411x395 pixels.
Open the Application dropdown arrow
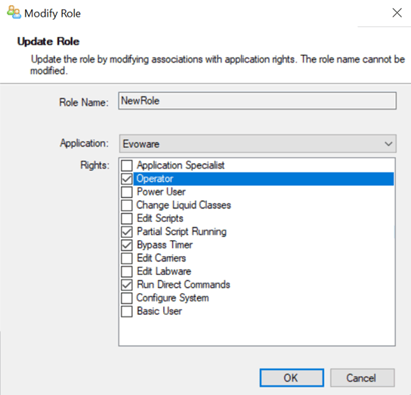[x=388, y=144]
